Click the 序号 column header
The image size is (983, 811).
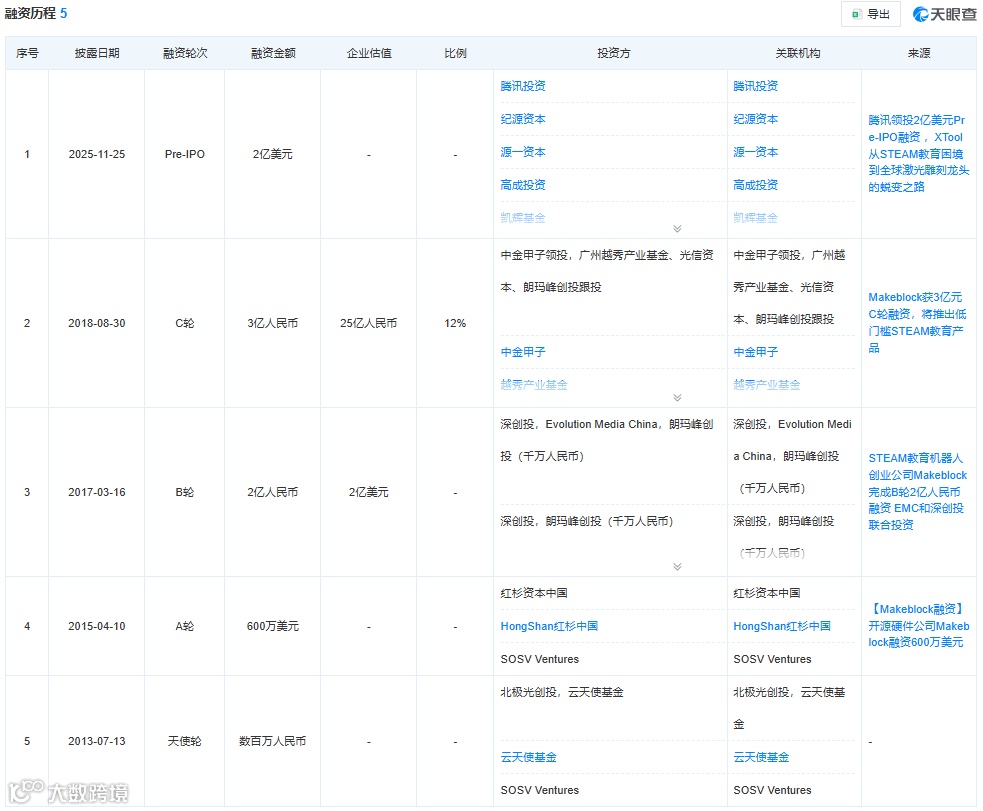tap(27, 53)
